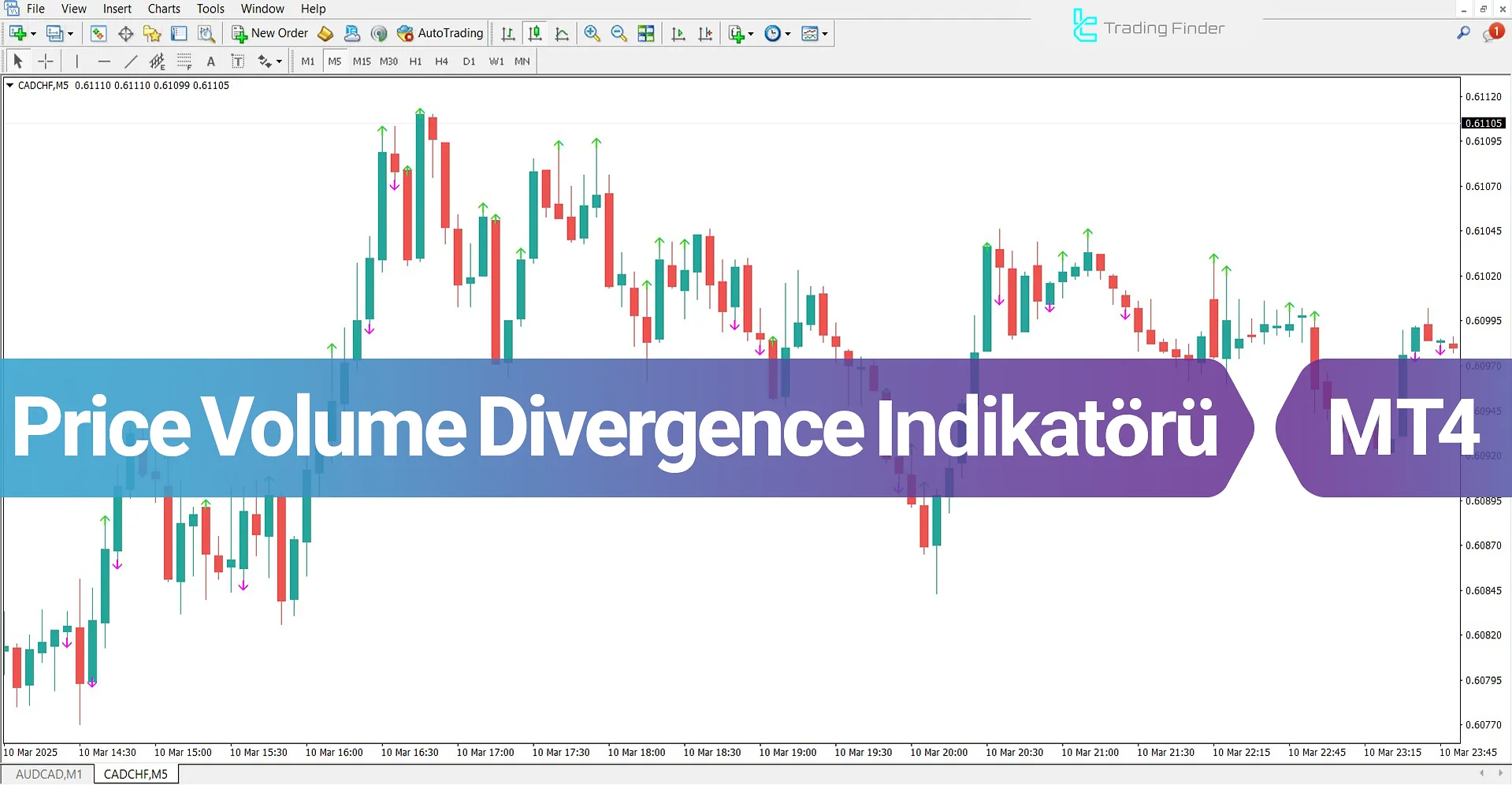The height and width of the screenshot is (785, 1512).
Task: Zoom in on the chart
Action: click(x=592, y=33)
